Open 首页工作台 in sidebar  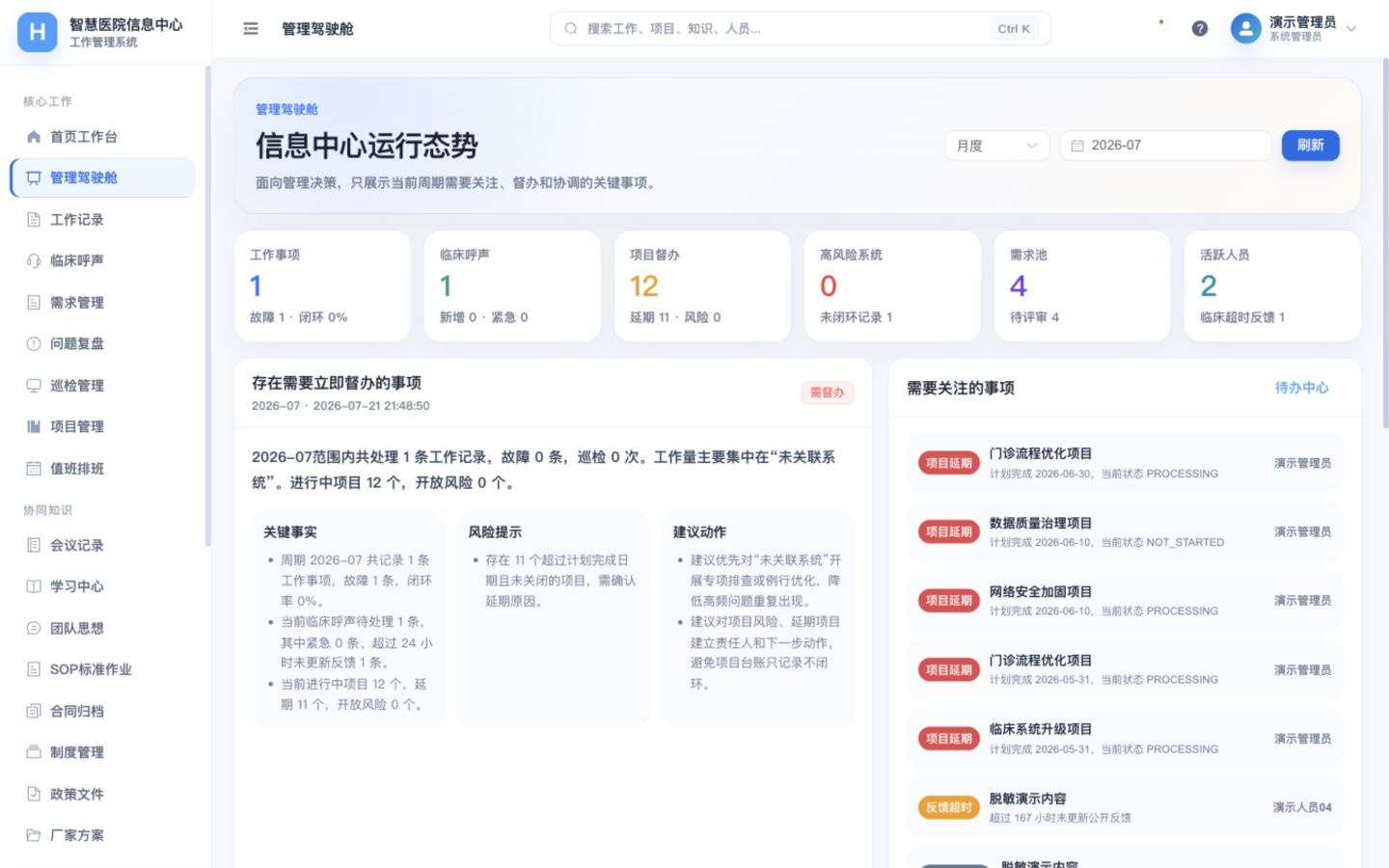click(x=103, y=137)
